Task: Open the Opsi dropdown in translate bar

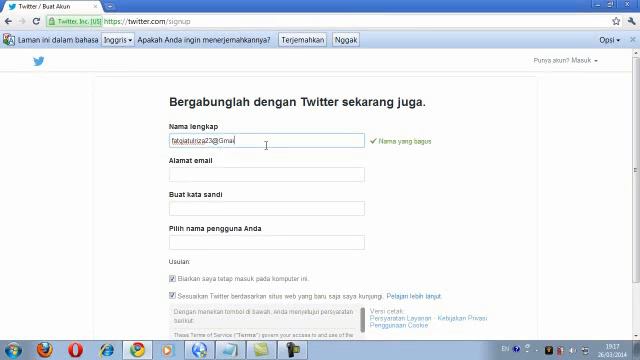Action: coord(609,40)
